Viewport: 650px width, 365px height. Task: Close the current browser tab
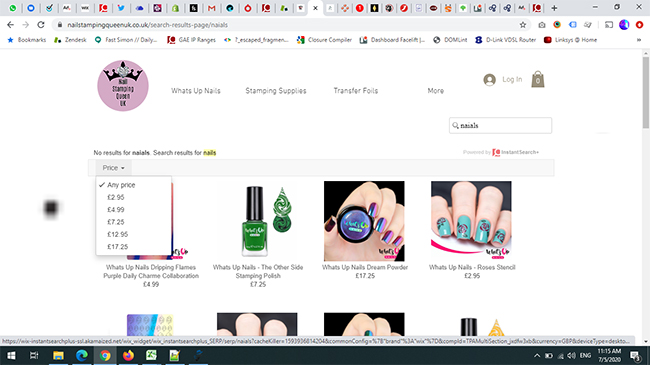click(315, 8)
